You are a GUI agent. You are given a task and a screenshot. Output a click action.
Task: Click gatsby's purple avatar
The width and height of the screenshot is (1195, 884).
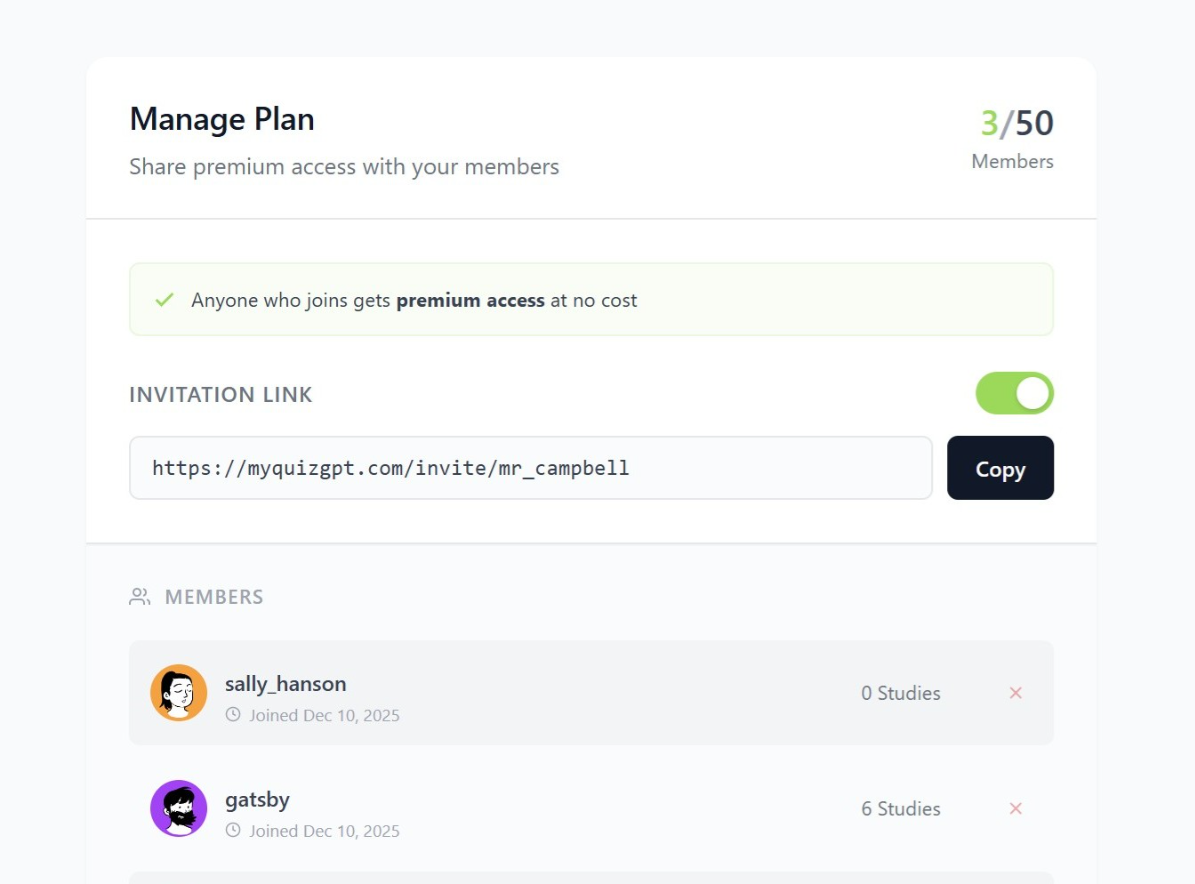178,808
